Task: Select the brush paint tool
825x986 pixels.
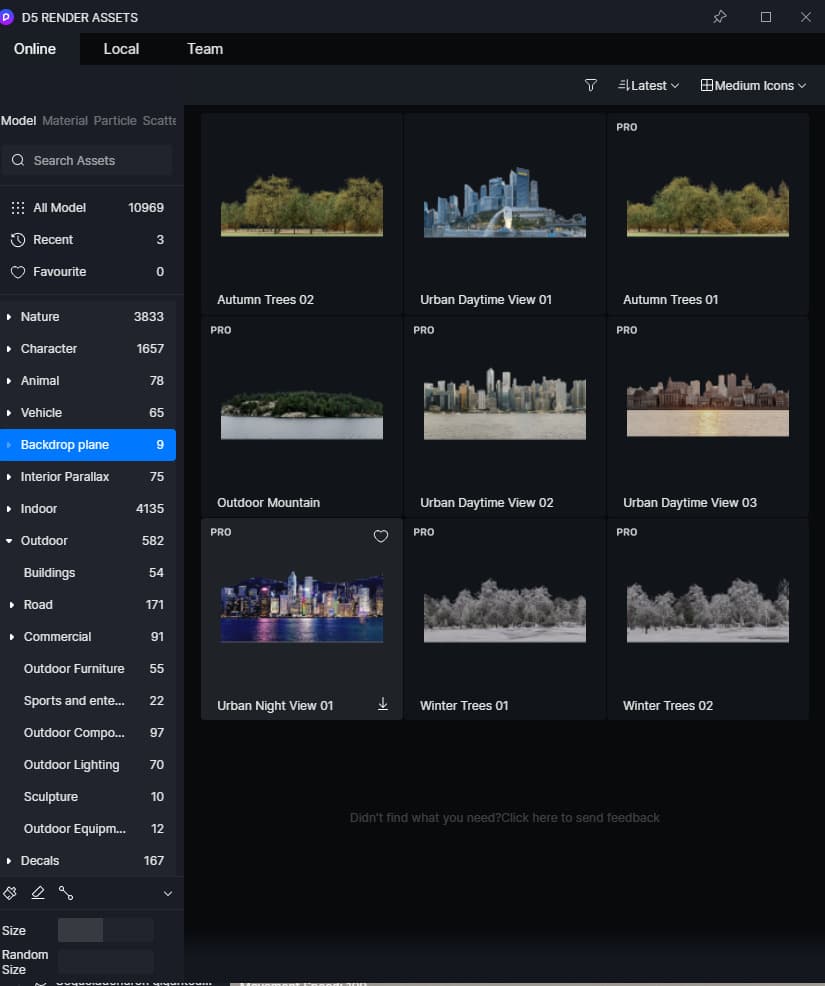Action: (11, 893)
